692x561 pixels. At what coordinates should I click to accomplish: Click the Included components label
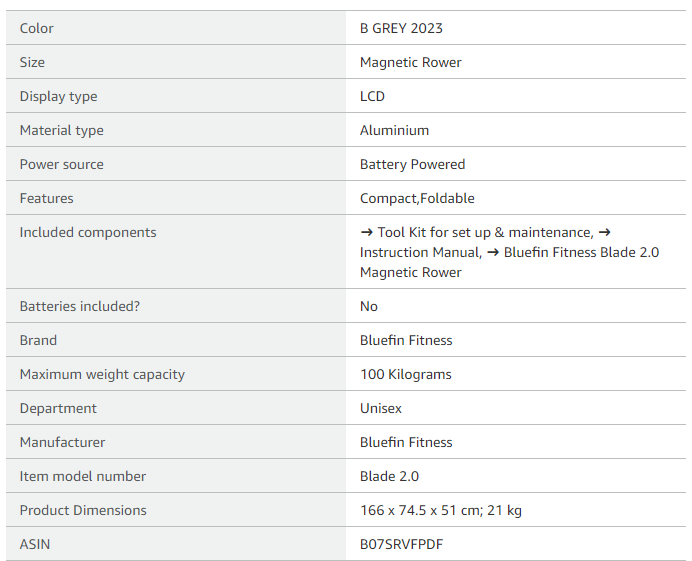(x=88, y=232)
